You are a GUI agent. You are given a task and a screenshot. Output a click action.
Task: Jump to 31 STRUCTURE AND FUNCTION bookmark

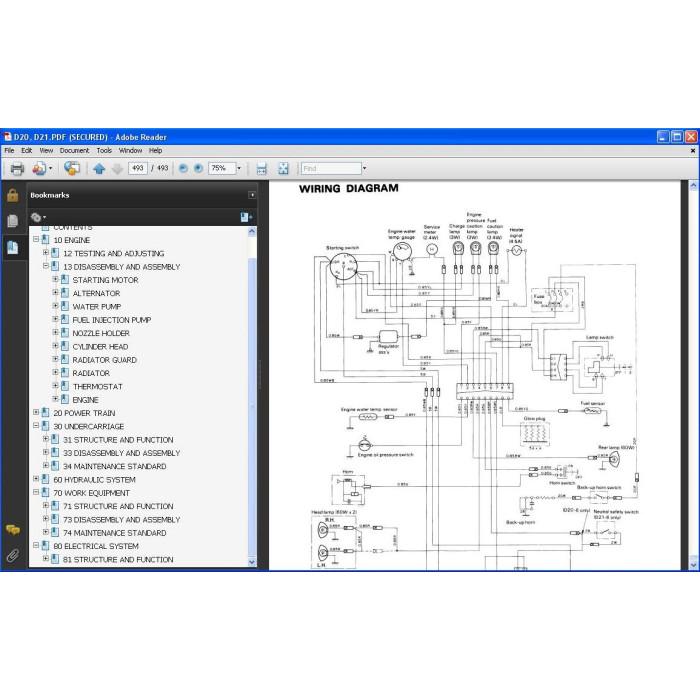pos(118,440)
